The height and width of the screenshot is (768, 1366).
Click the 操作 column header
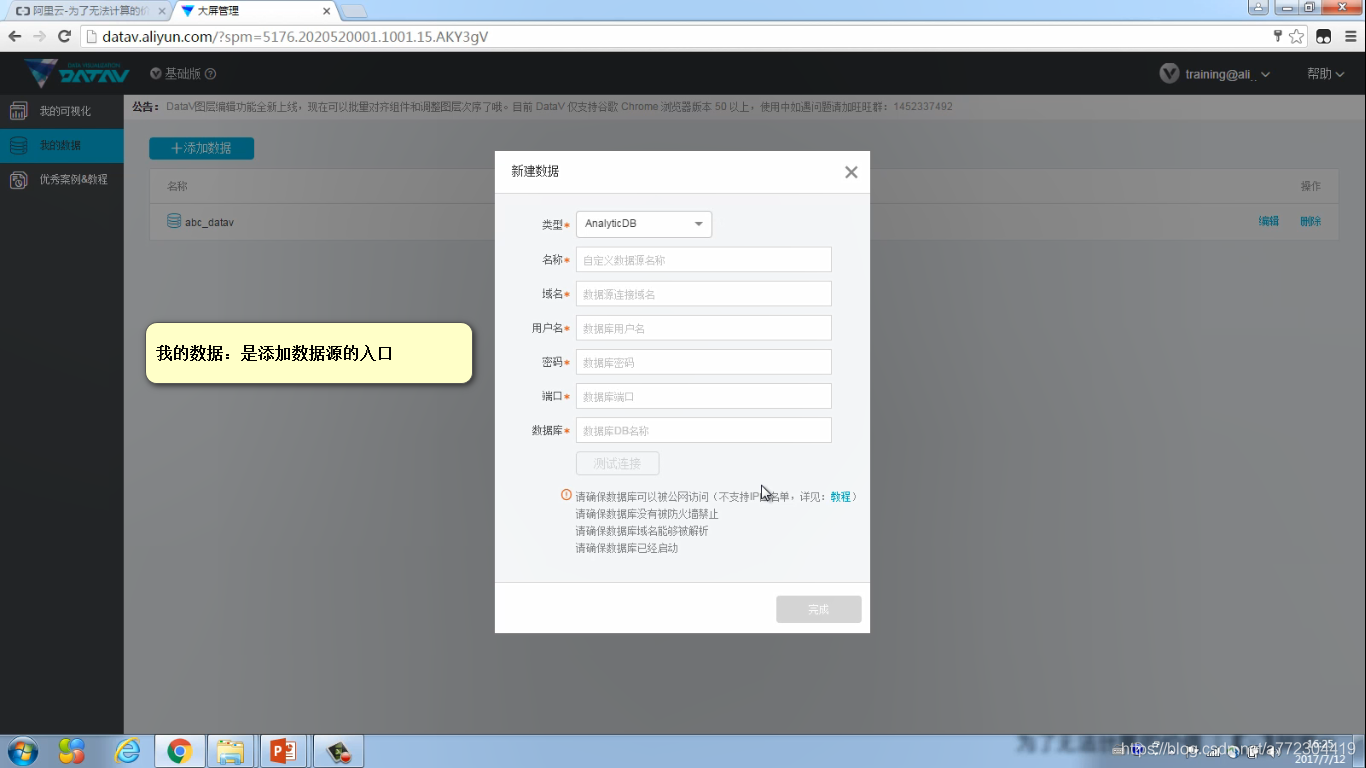click(1311, 186)
